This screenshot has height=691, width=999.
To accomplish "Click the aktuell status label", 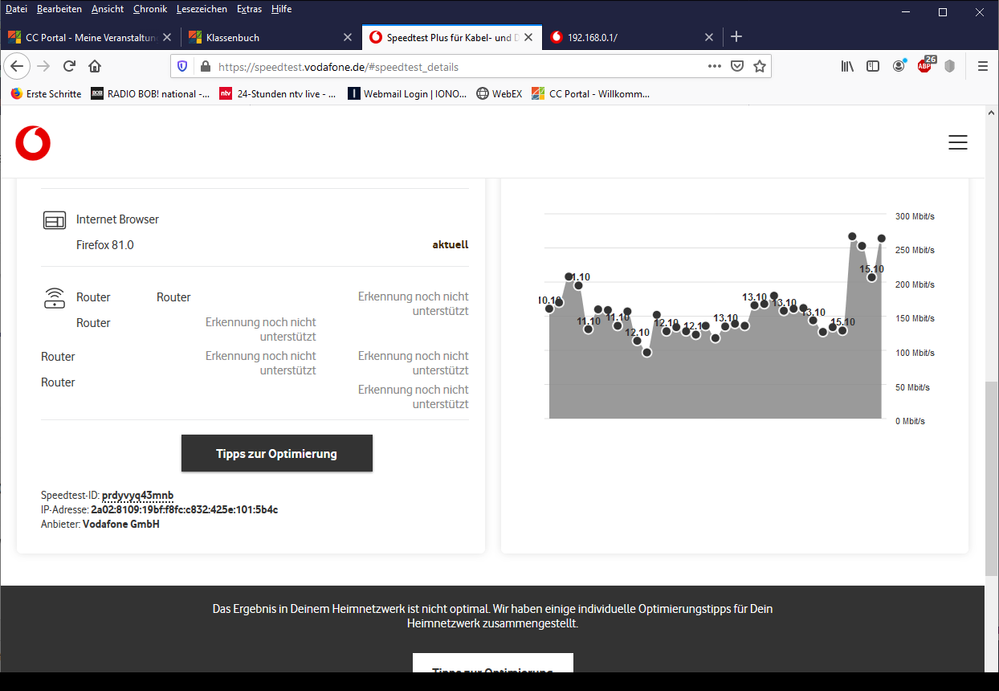I will 450,245.
